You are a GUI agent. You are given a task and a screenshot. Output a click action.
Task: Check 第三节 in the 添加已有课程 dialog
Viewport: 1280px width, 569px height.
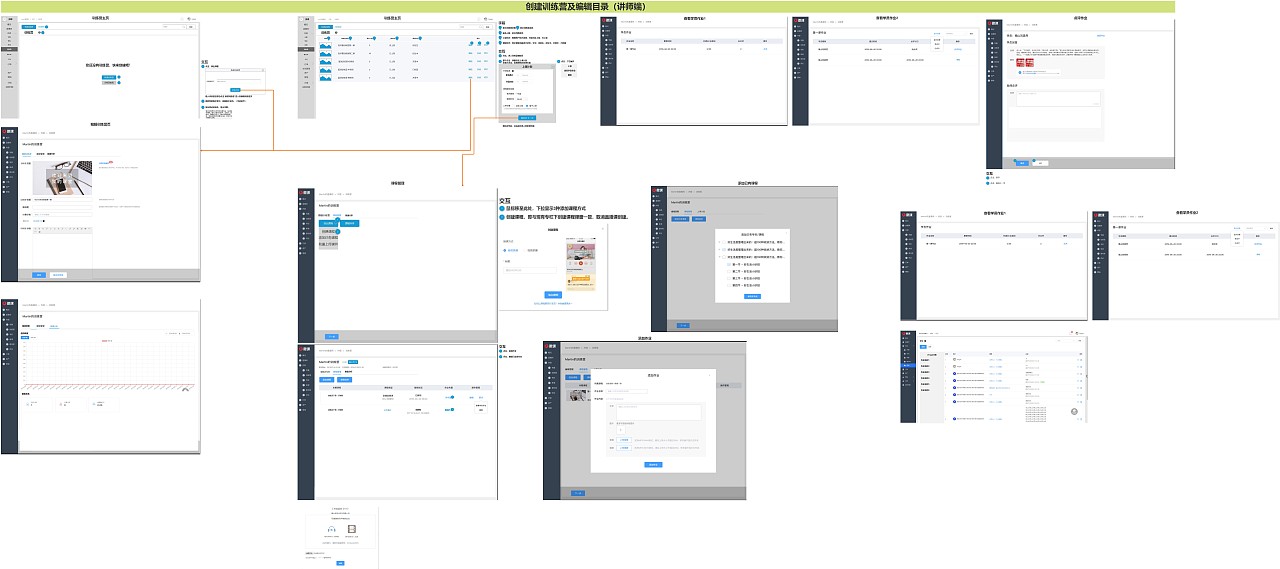[x=728, y=278]
